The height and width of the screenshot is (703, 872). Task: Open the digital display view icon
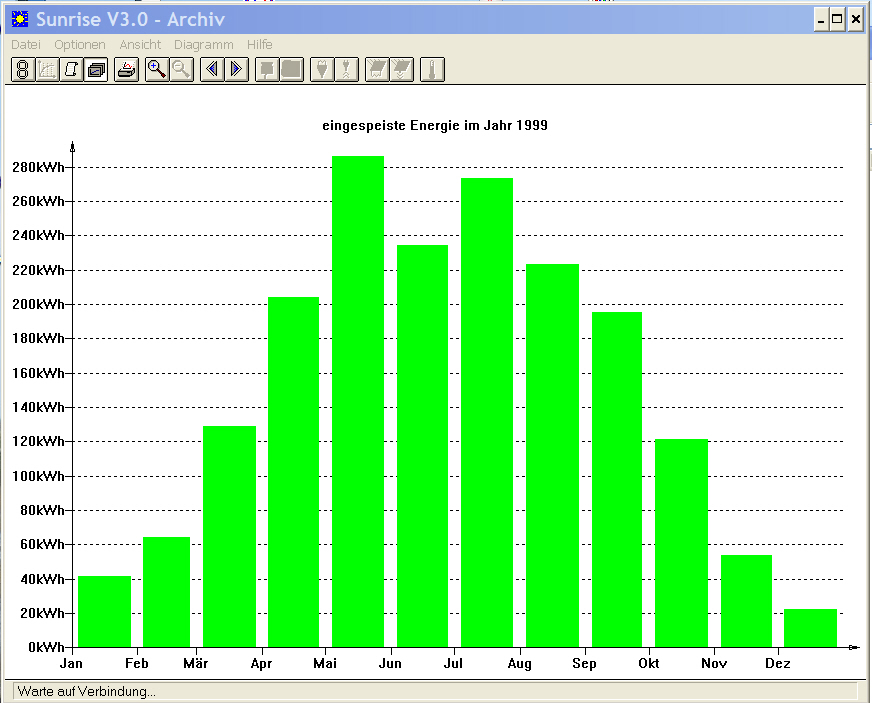click(x=23, y=70)
